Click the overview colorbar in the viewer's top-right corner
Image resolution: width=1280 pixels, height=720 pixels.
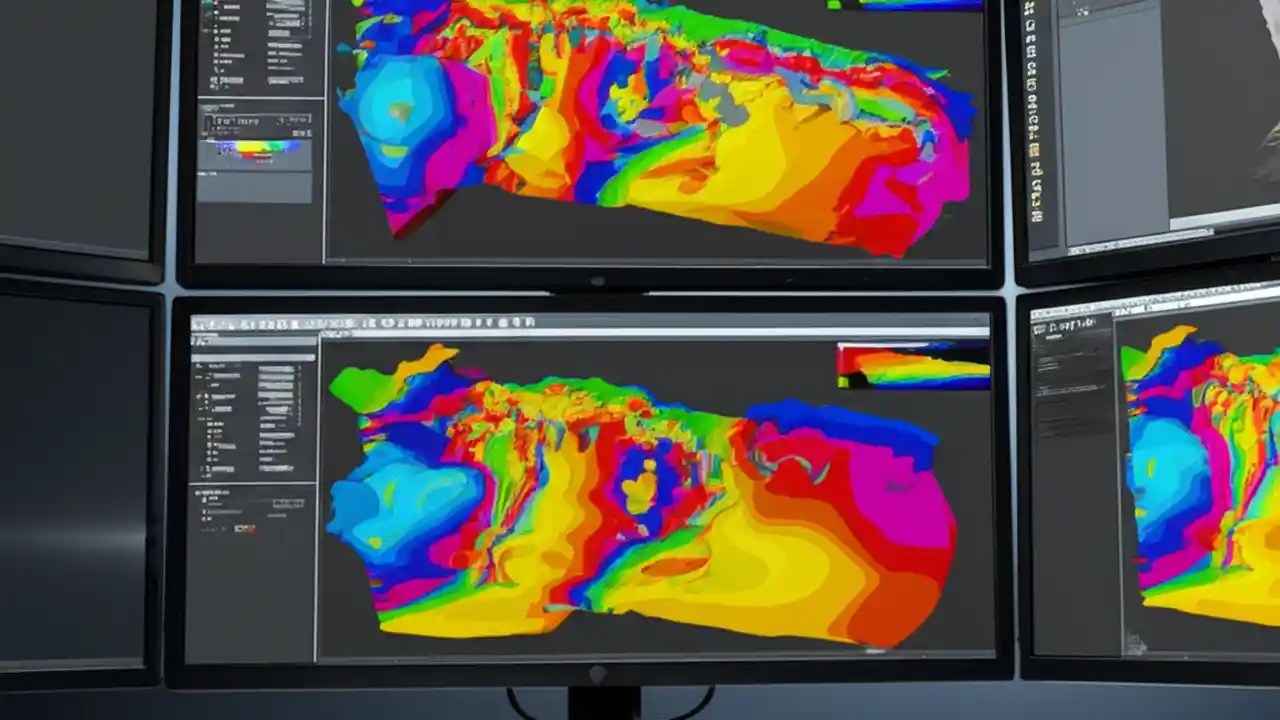pyautogui.click(x=905, y=363)
